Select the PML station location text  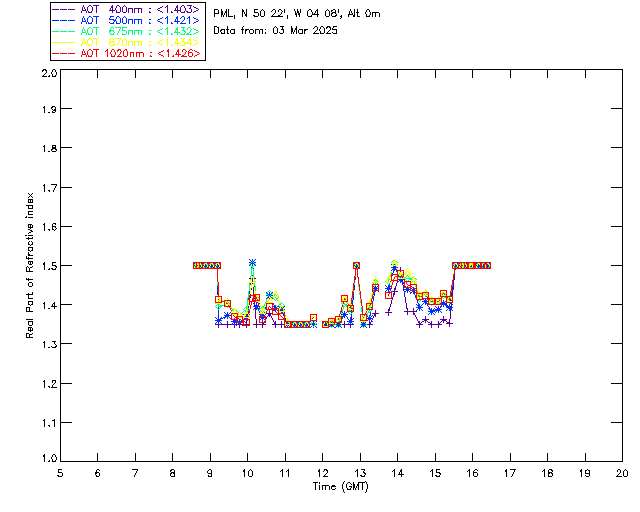pos(297,14)
